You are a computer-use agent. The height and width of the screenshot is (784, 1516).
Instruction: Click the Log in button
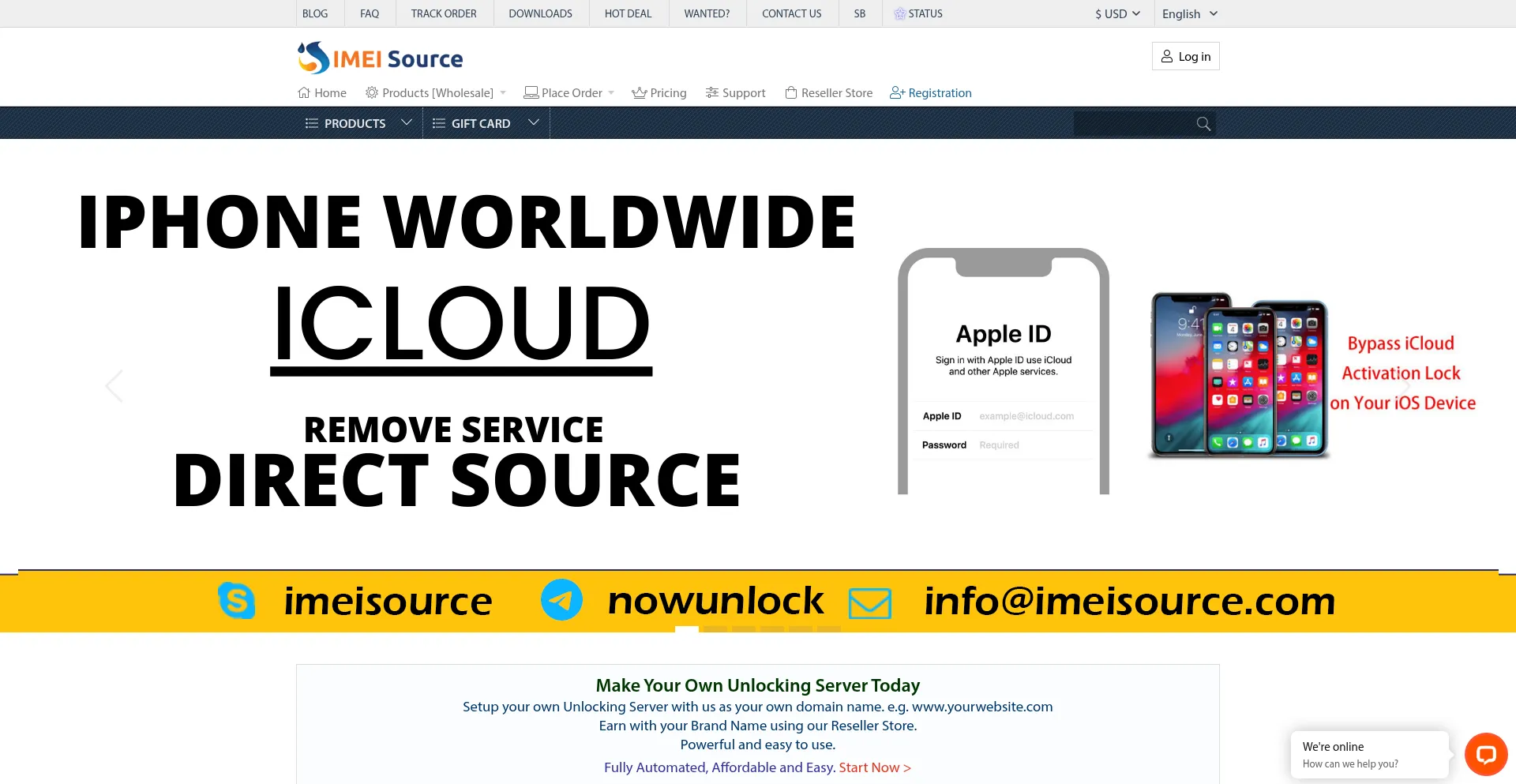coord(1185,56)
